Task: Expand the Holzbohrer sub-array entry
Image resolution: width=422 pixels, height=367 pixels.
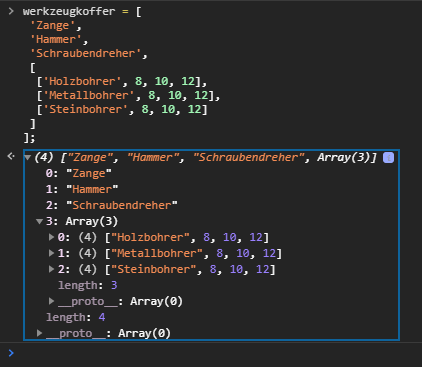Action: tap(51, 237)
